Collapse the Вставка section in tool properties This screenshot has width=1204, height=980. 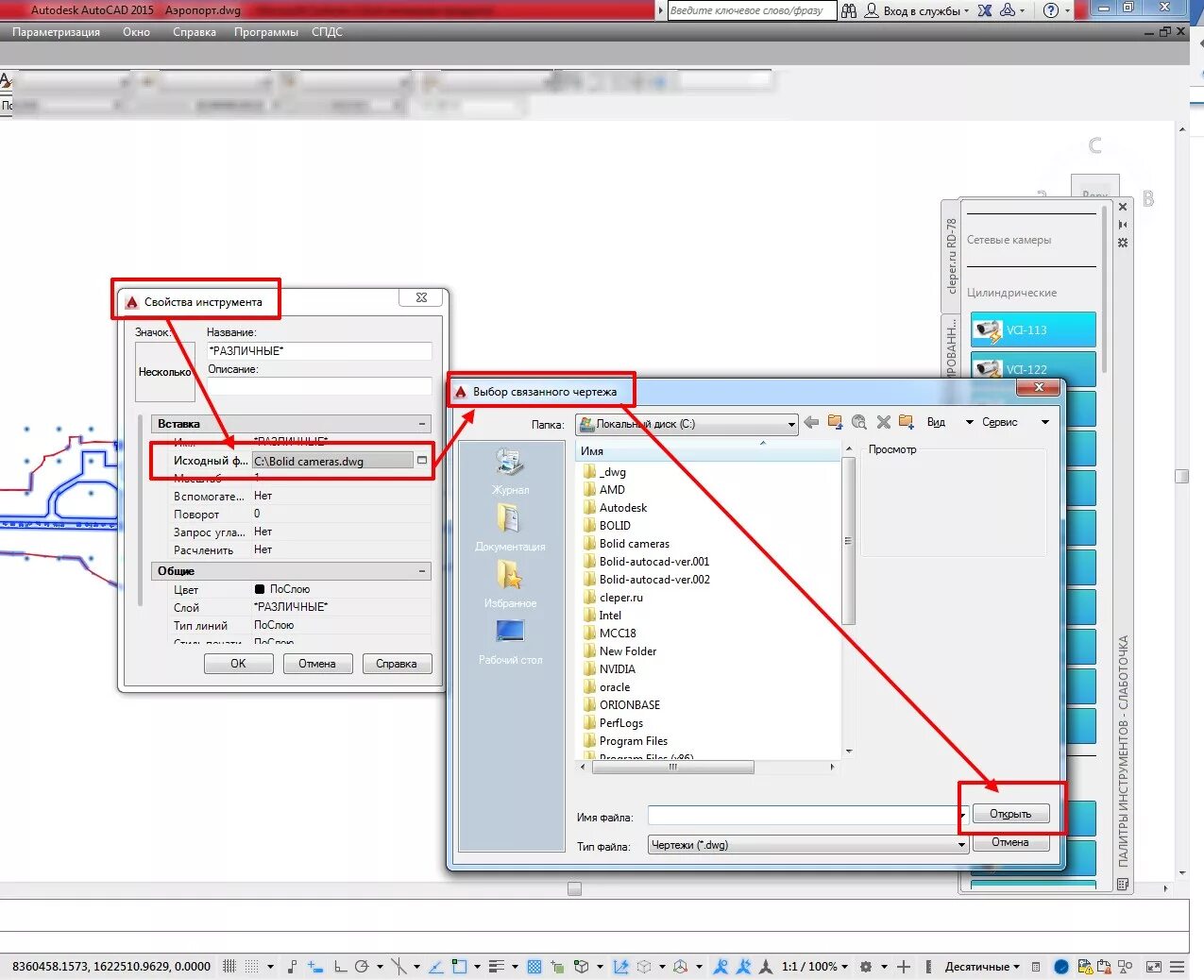tap(422, 424)
